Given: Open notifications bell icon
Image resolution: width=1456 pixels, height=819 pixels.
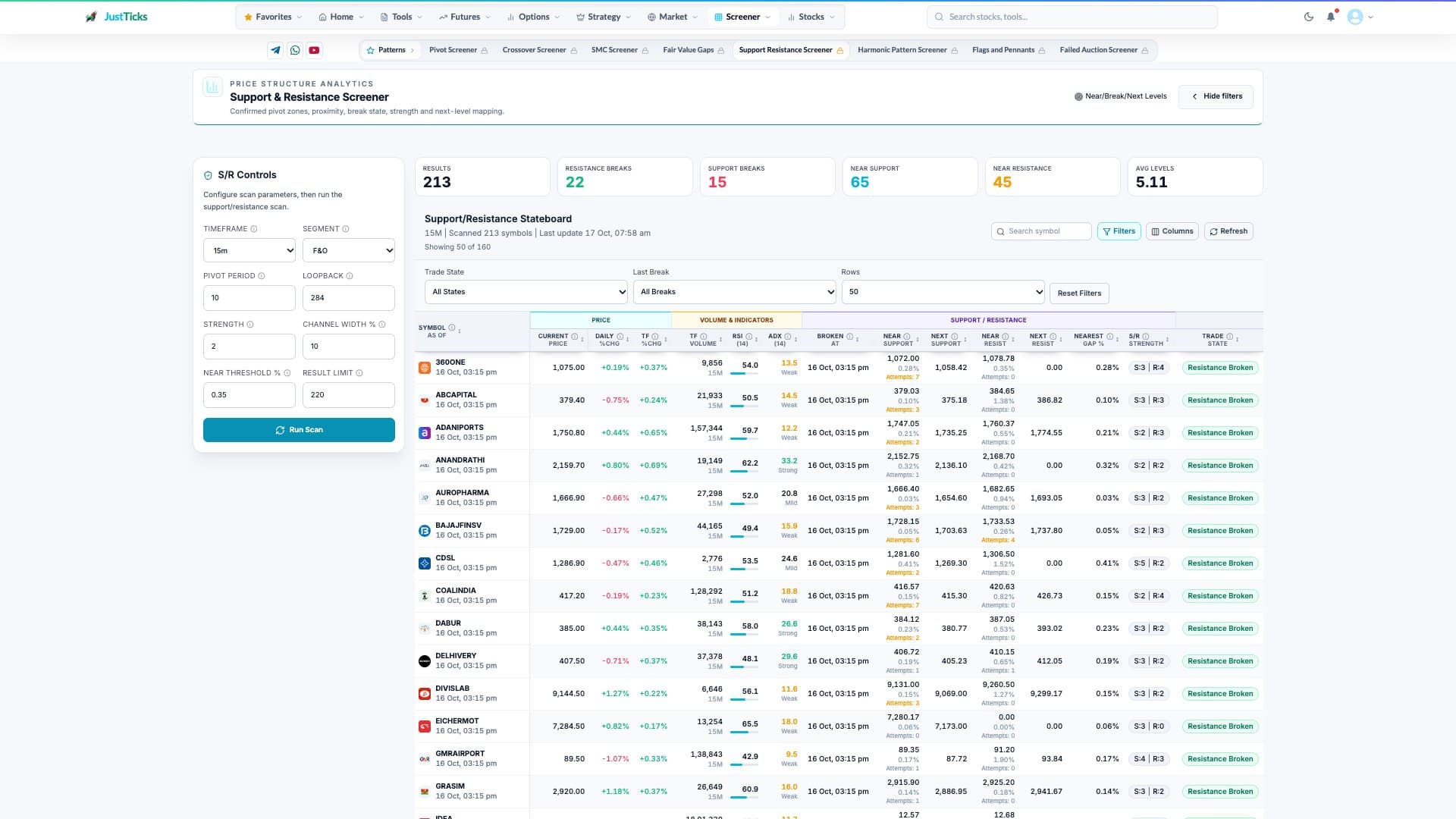Looking at the screenshot, I should point(1331,17).
